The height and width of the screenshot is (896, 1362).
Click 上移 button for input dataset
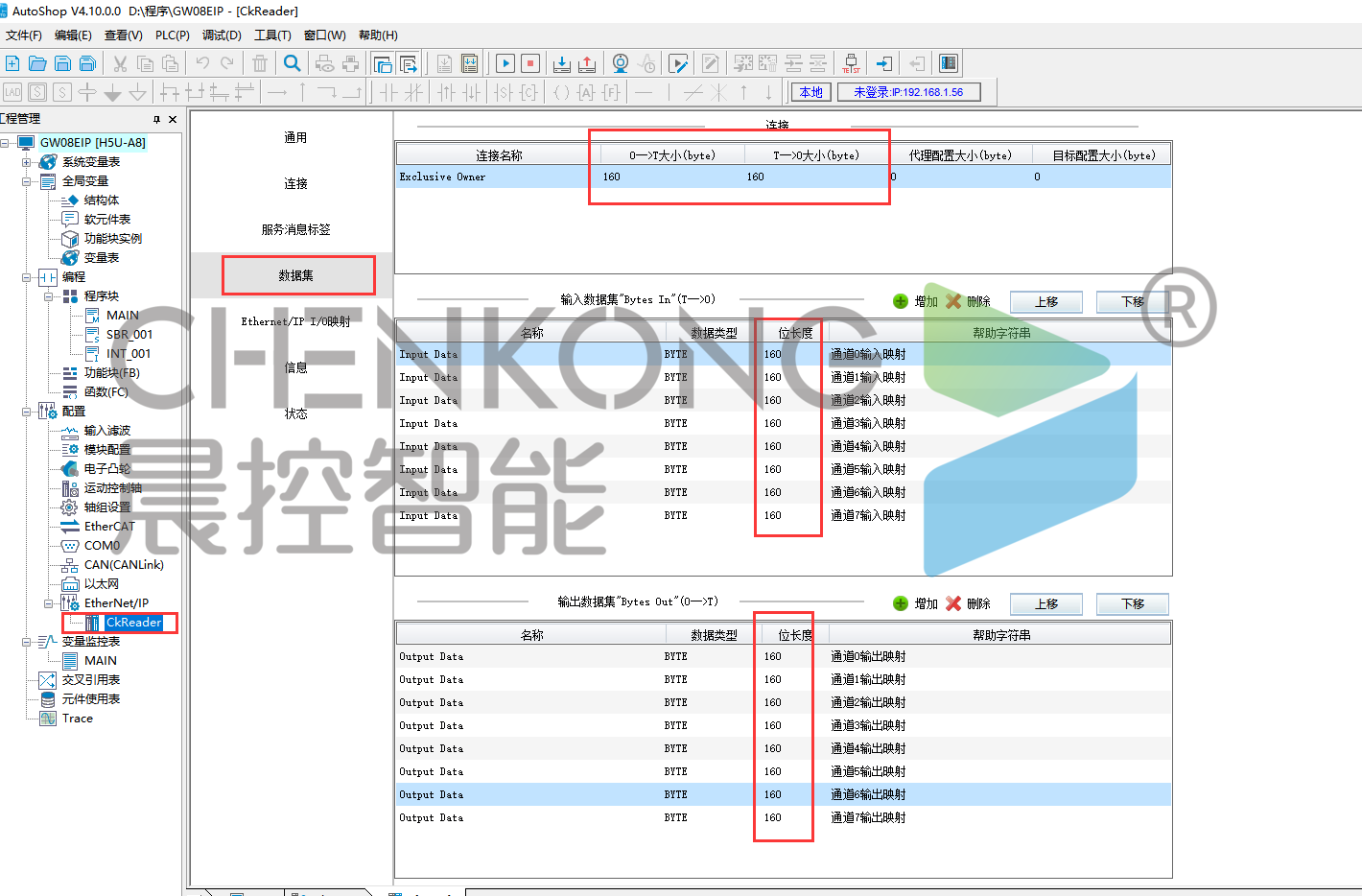[x=1046, y=302]
